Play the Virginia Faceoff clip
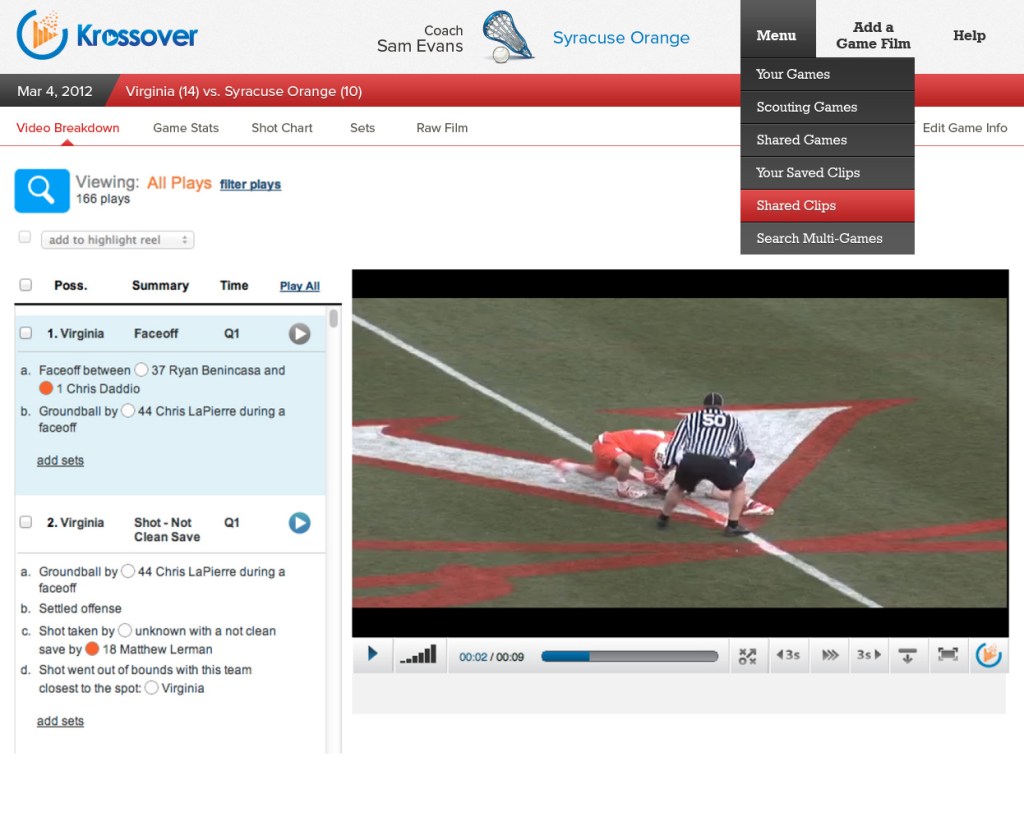Image resolution: width=1024 pixels, height=821 pixels. (299, 334)
